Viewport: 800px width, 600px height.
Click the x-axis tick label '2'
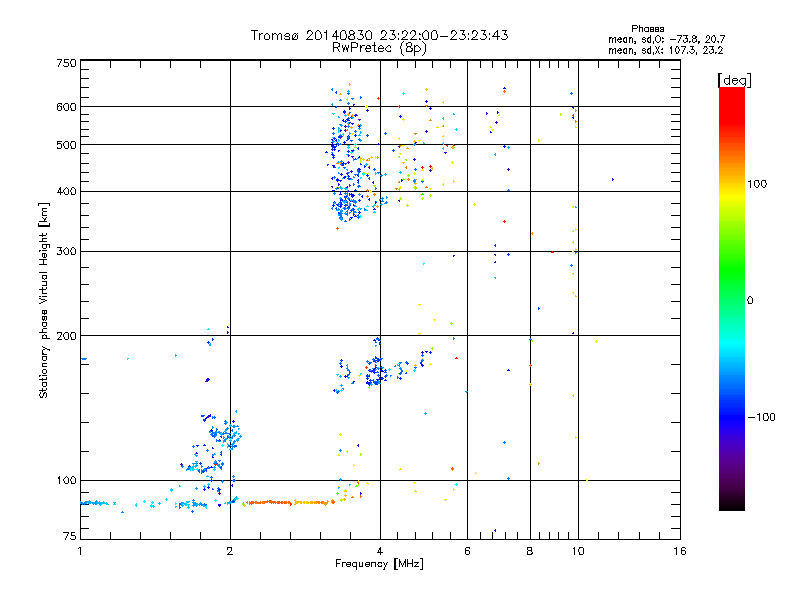pyautogui.click(x=230, y=551)
